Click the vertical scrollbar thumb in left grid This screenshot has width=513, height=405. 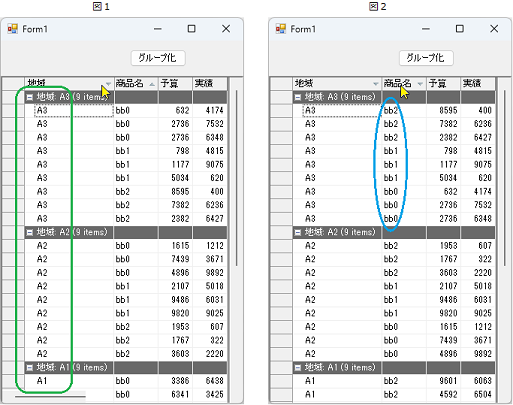[x=237, y=178]
